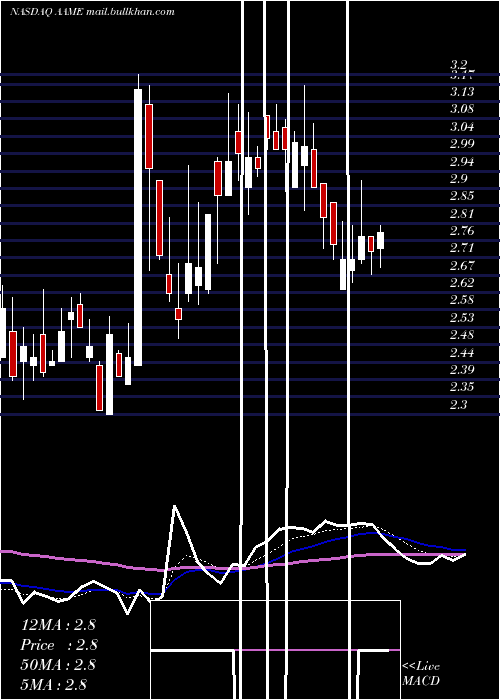
Task: Click the 2.67 price axis label
Action: pos(462,266)
